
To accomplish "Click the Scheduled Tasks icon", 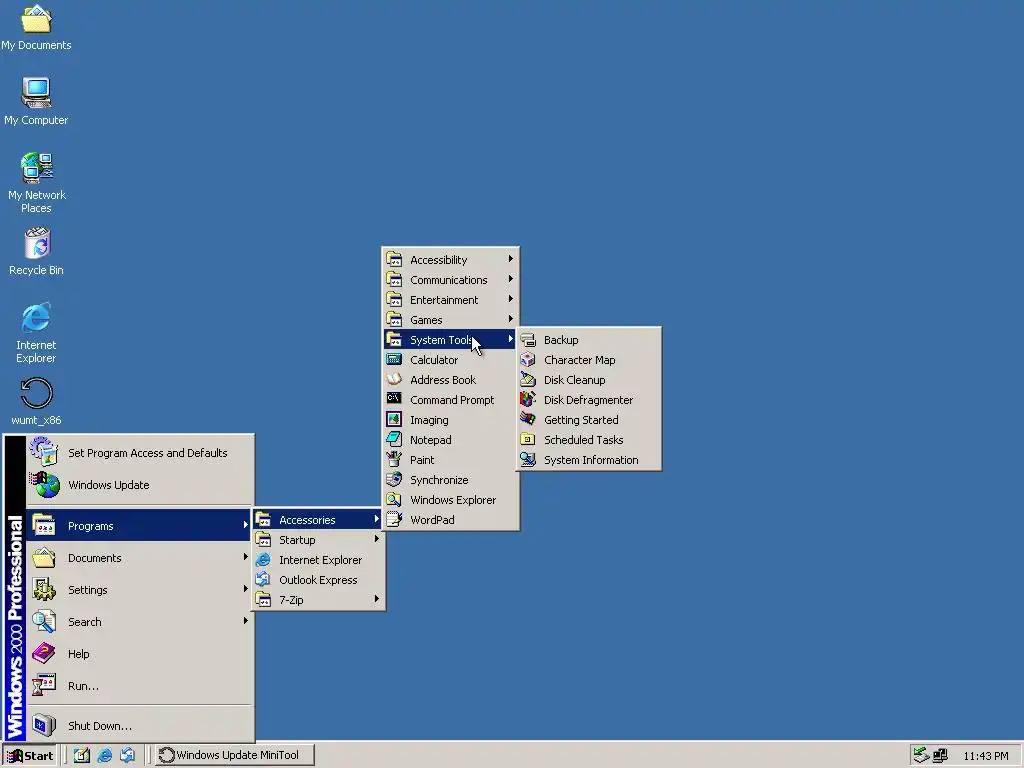I will (x=528, y=440).
